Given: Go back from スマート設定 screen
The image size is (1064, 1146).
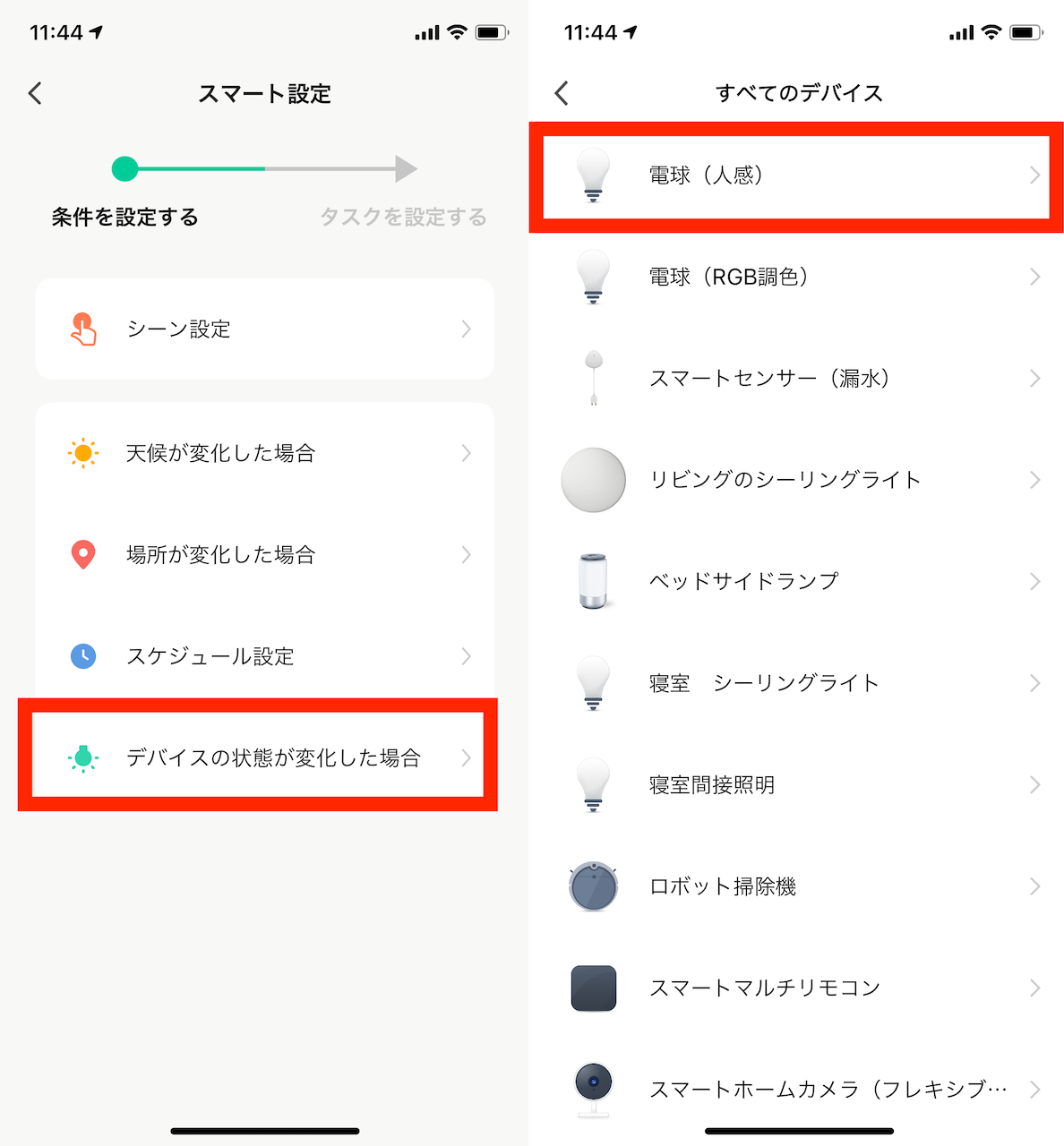Looking at the screenshot, I should point(36,93).
